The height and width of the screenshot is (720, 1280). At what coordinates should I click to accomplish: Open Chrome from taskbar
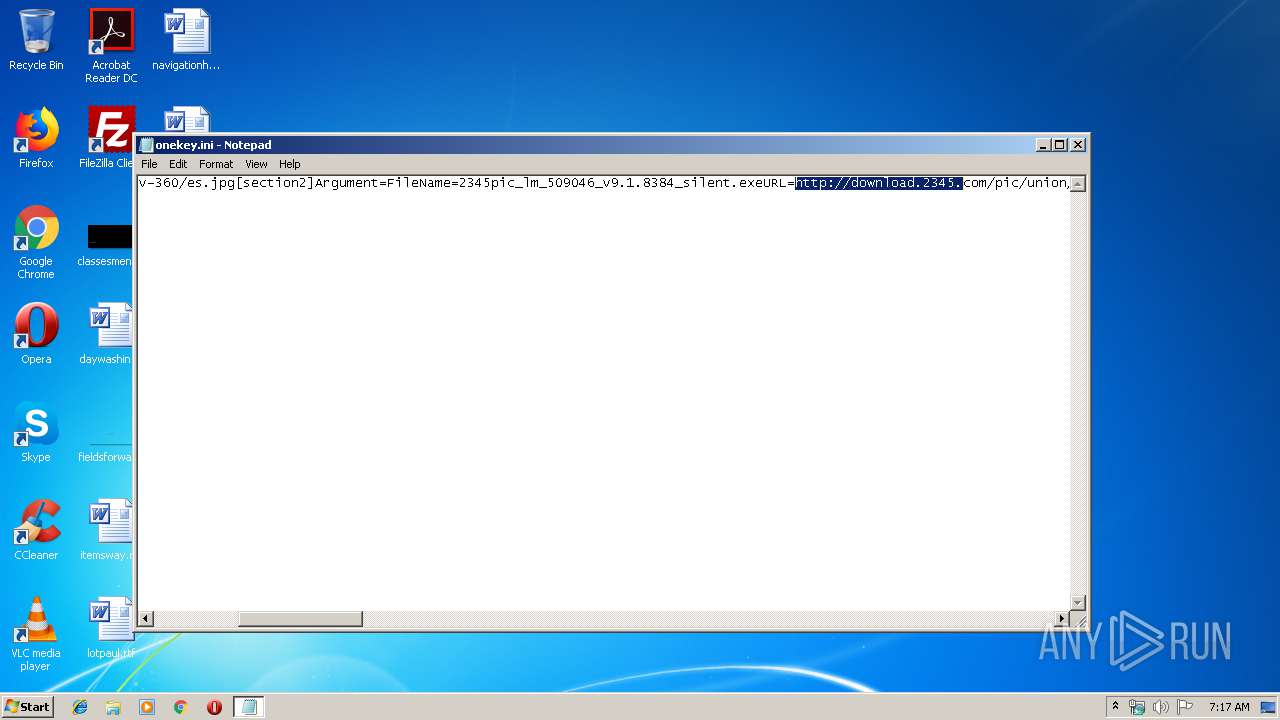point(181,707)
